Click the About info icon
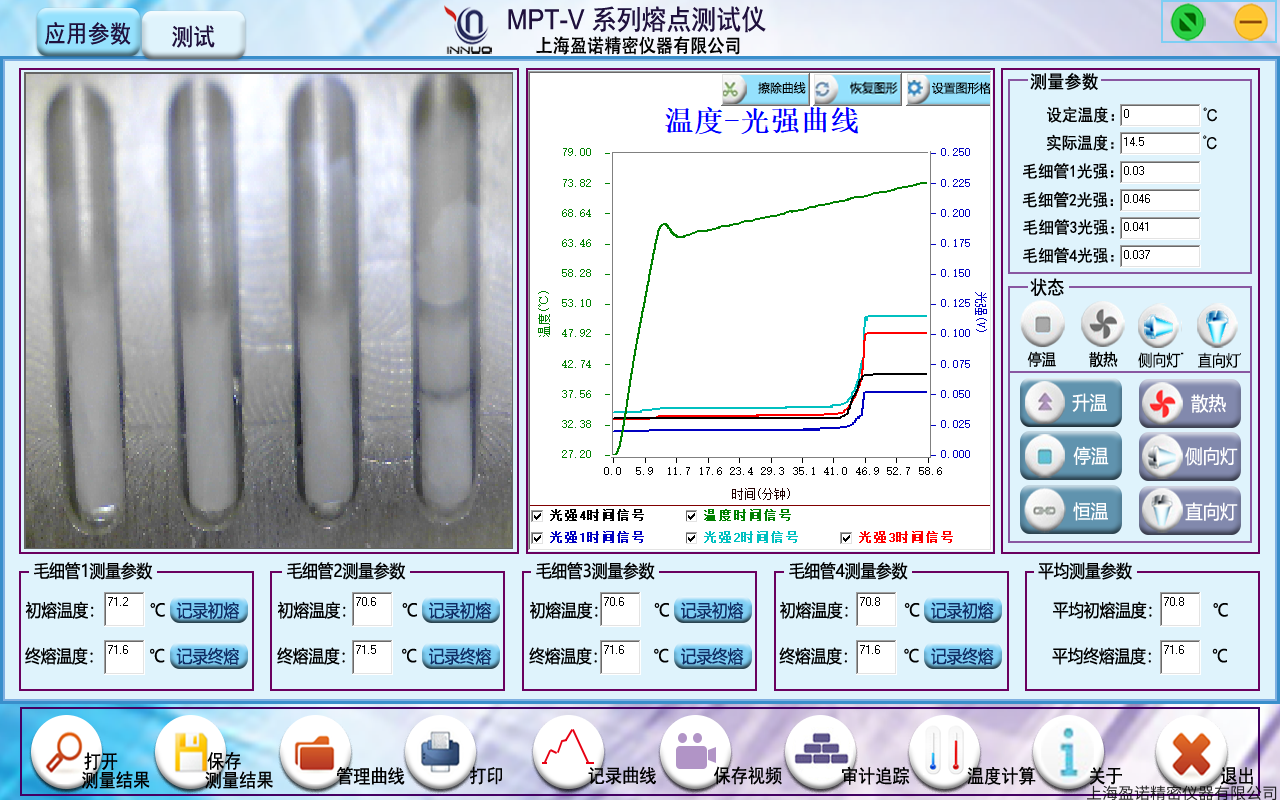Viewport: 1280px width, 800px height. coord(1067,752)
